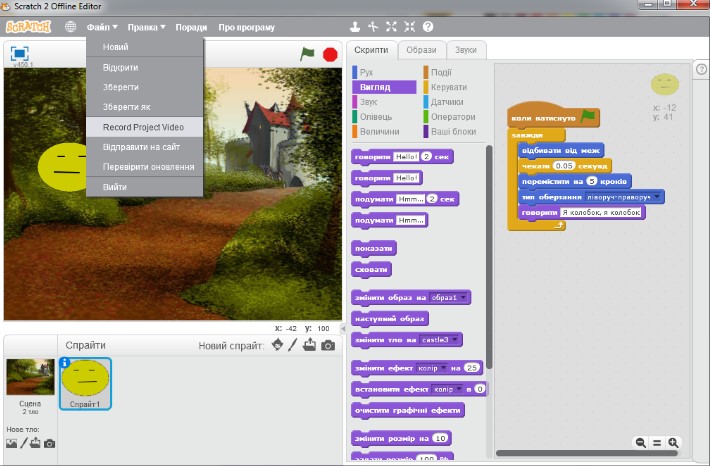Paint a new backdrop
Viewport: 710px width, 466px height.
click(x=24, y=443)
